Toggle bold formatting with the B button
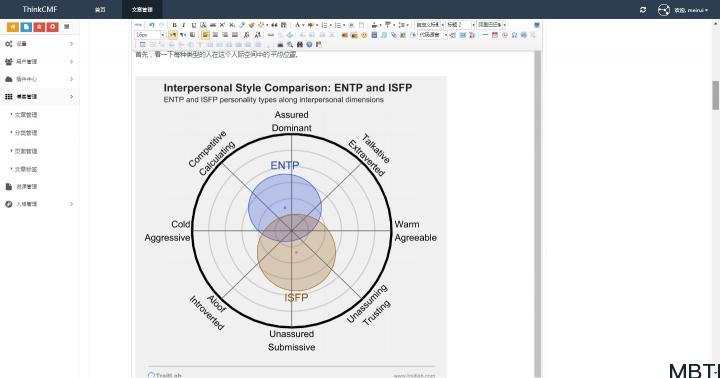The width and height of the screenshot is (720, 378). click(x=174, y=25)
